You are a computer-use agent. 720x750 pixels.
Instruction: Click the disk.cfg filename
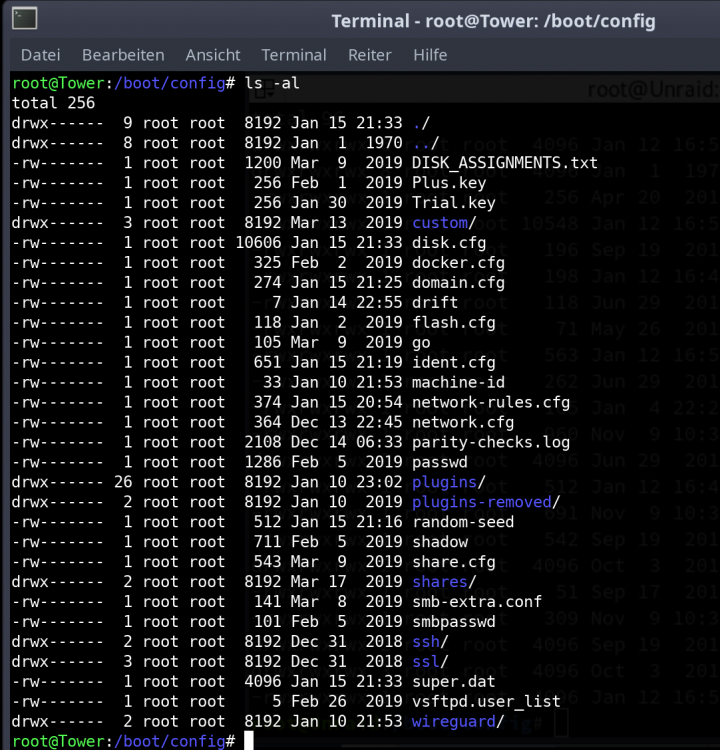click(x=449, y=243)
